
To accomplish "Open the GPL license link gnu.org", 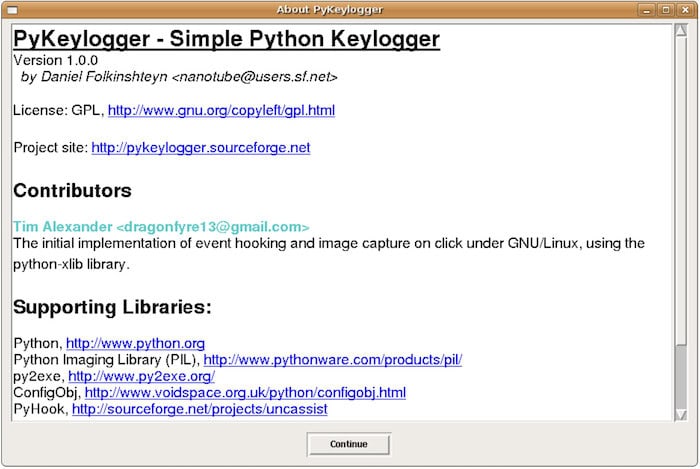I will pyautogui.click(x=221, y=110).
